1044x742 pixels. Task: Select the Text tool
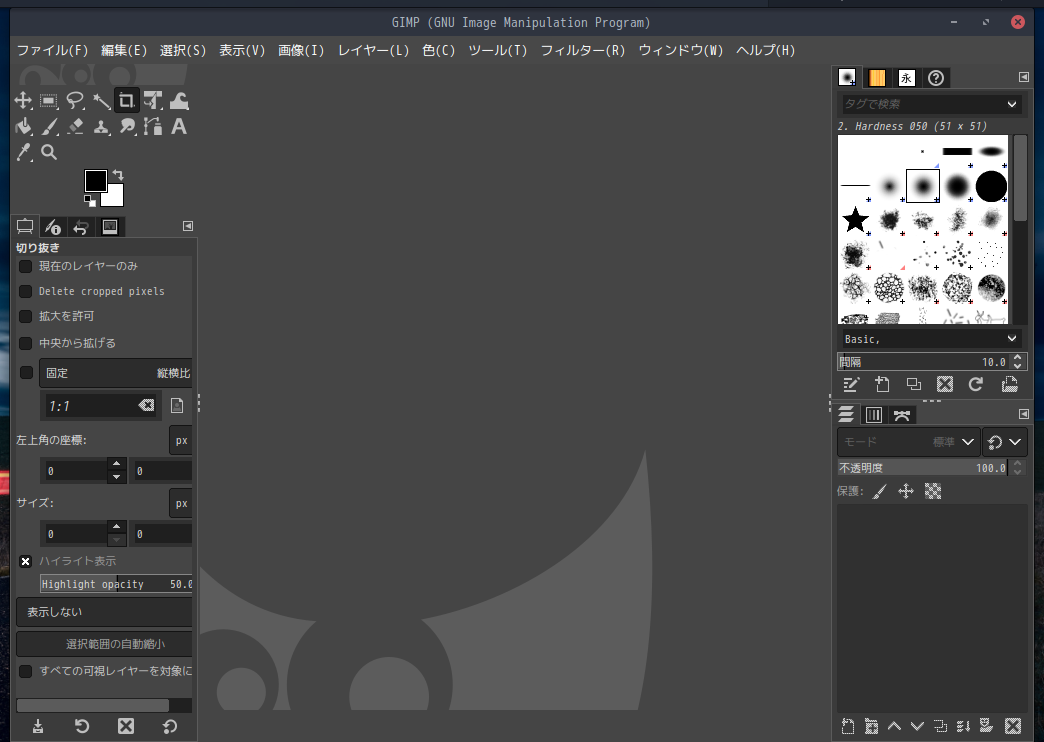[179, 127]
